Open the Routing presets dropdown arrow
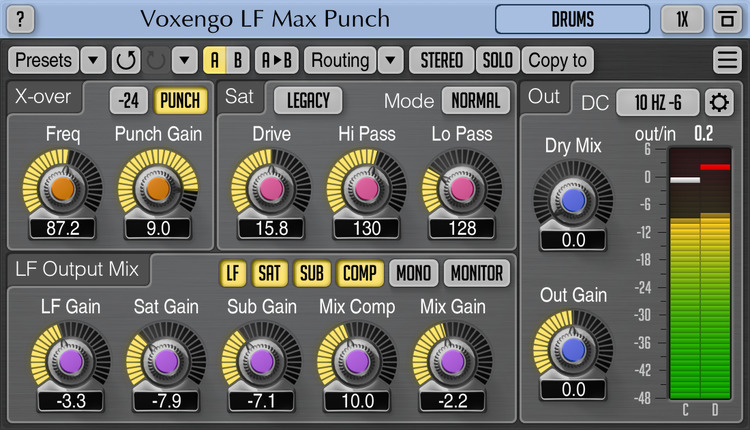The width and height of the screenshot is (750, 430). (x=391, y=60)
